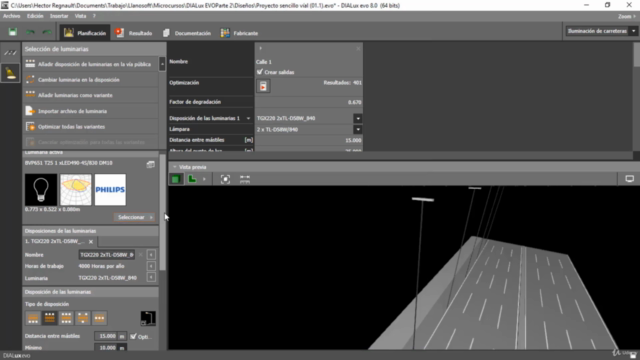Open the Vista menu
Image resolution: width=640 pixels, height=360 pixels.
click(80, 16)
